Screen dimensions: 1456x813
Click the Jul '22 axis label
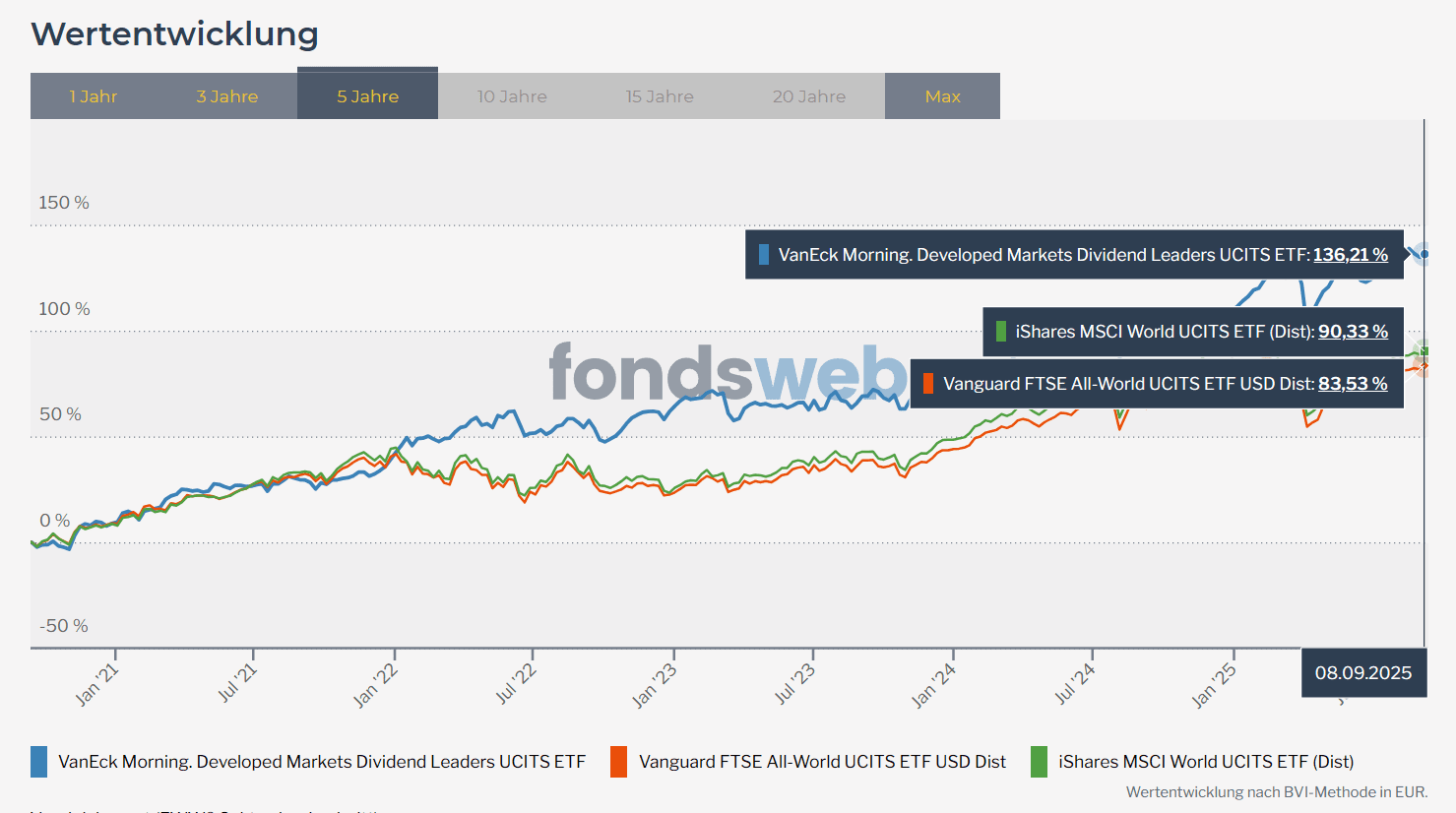(515, 683)
